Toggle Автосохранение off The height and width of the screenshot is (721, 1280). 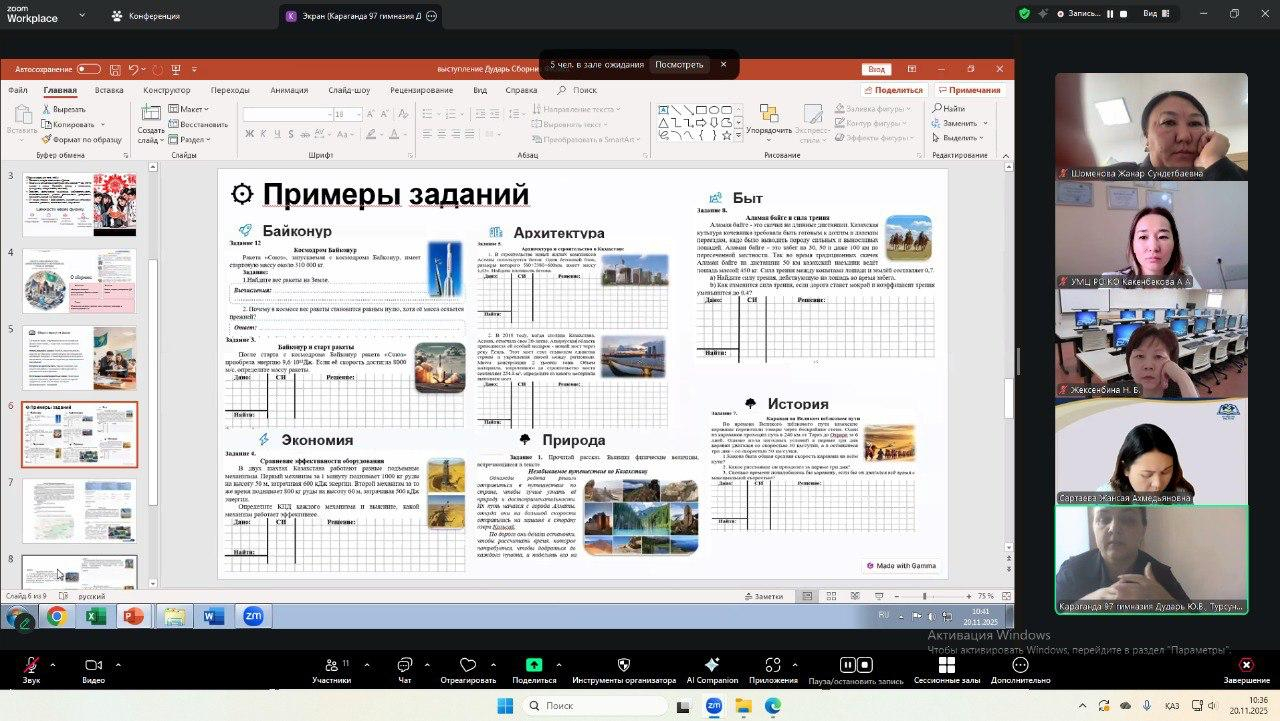[88, 68]
